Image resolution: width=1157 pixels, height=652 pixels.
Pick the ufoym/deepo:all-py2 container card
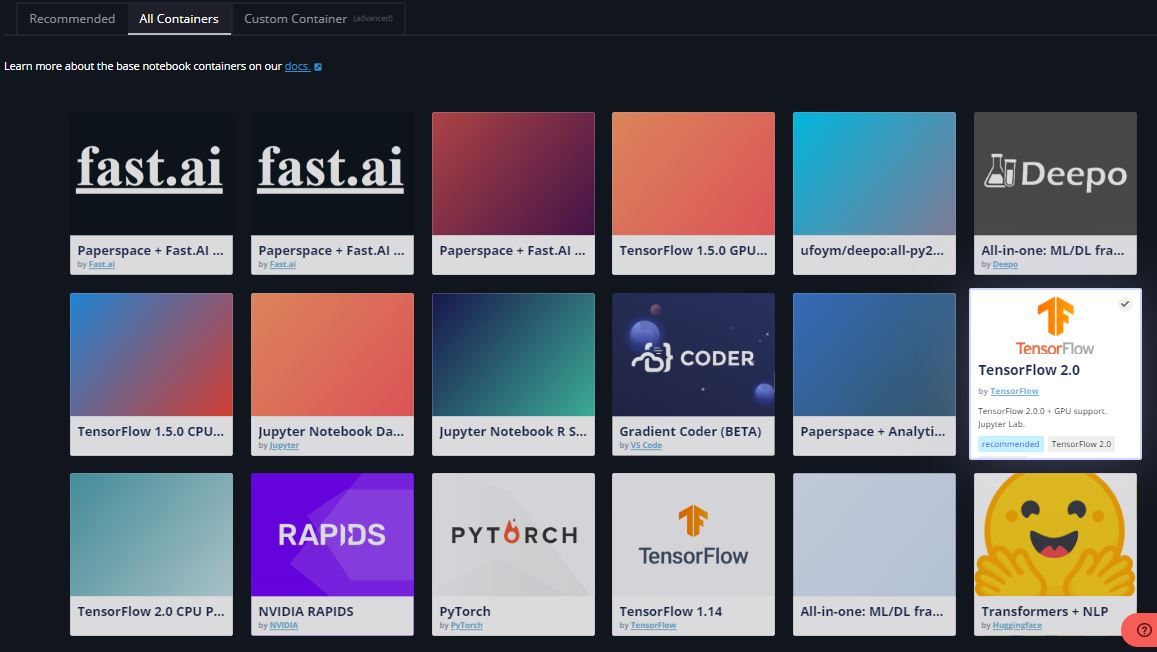(x=874, y=193)
